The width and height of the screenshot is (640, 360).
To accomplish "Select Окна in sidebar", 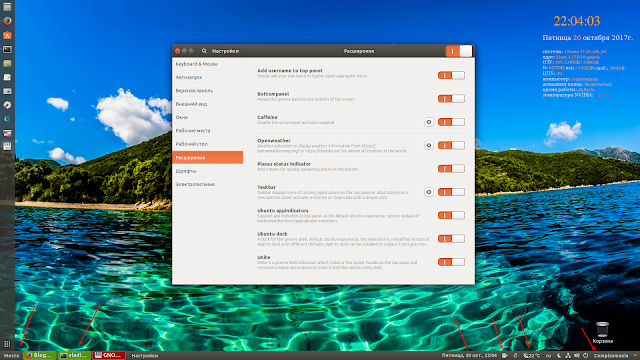I will click(x=208, y=117).
